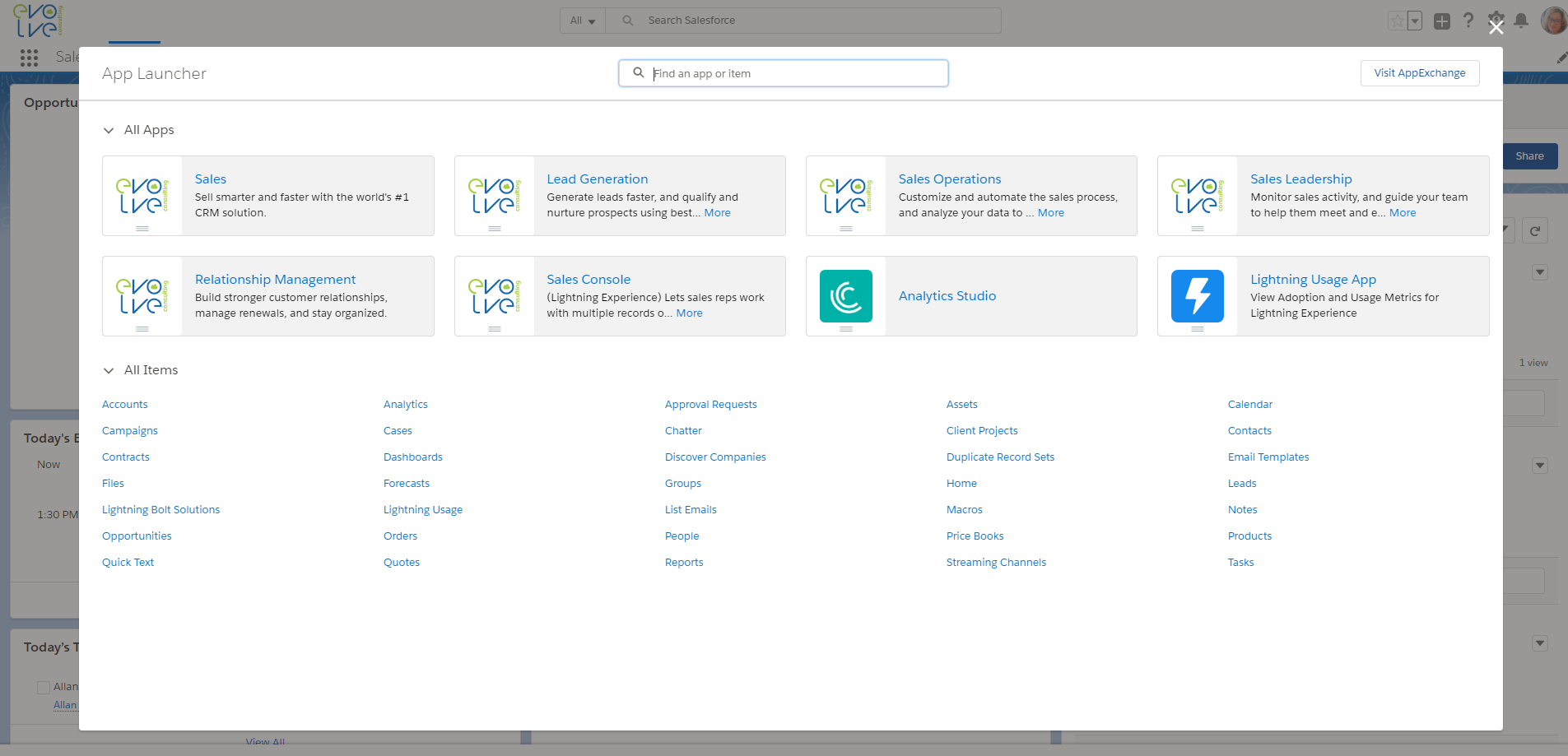Viewport: 1568px width, 756px height.
Task: Open the Opportunities item
Action: pos(137,536)
